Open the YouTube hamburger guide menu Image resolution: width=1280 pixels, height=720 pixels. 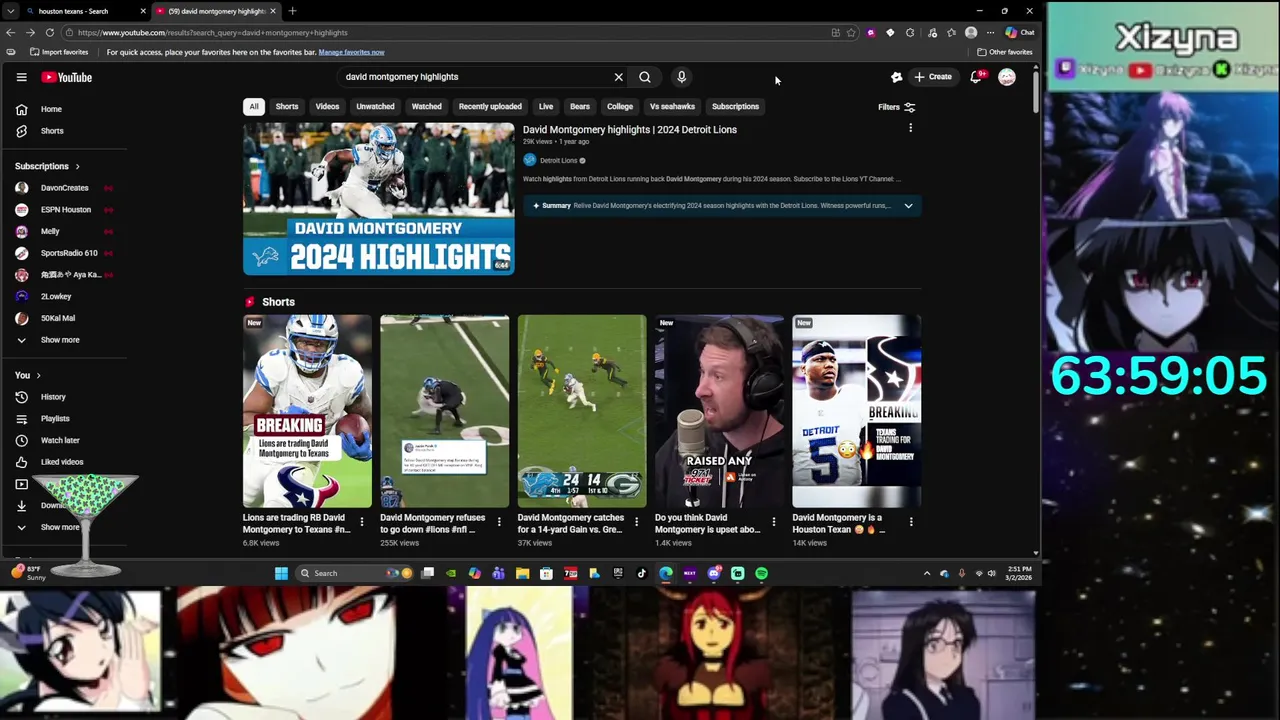pyautogui.click(x=21, y=77)
